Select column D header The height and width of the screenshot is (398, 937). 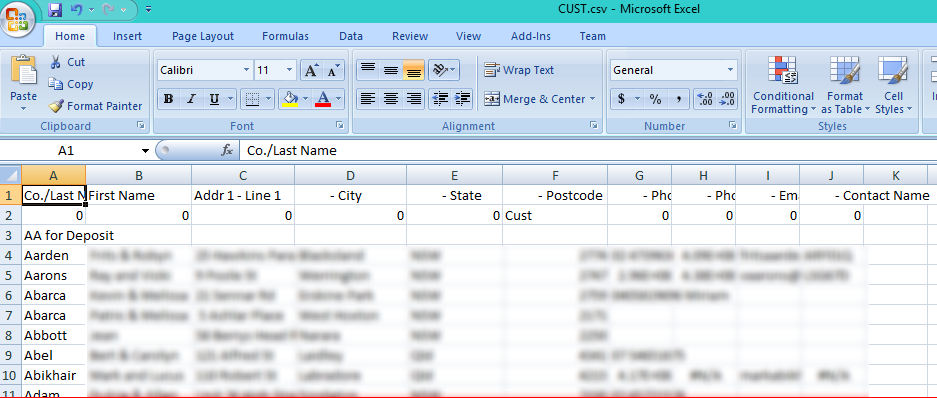tap(350, 176)
